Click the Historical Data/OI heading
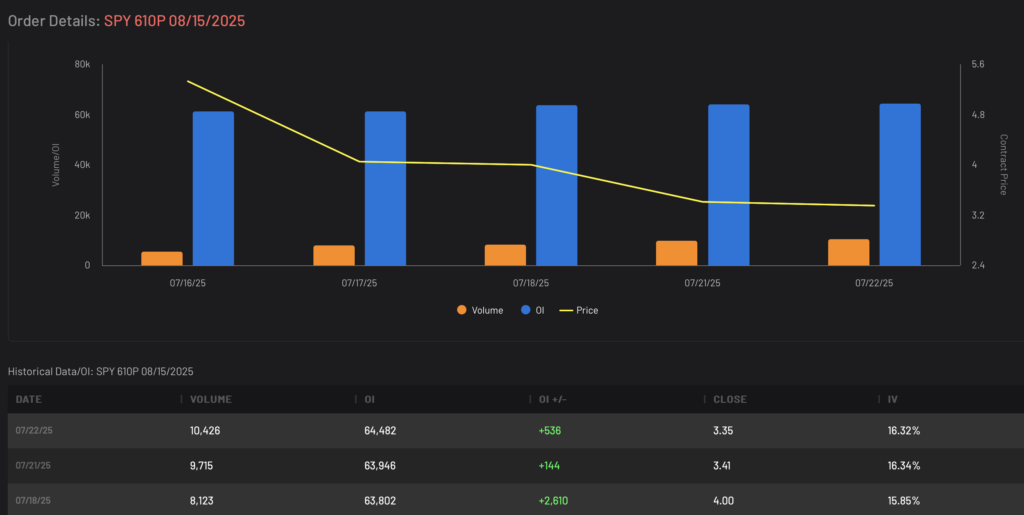The width and height of the screenshot is (1024, 515). click(x=101, y=371)
